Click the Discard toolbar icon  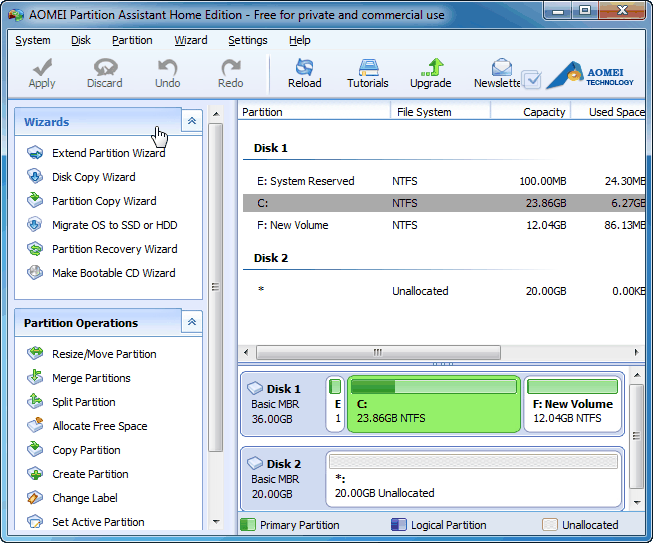pyautogui.click(x=105, y=67)
